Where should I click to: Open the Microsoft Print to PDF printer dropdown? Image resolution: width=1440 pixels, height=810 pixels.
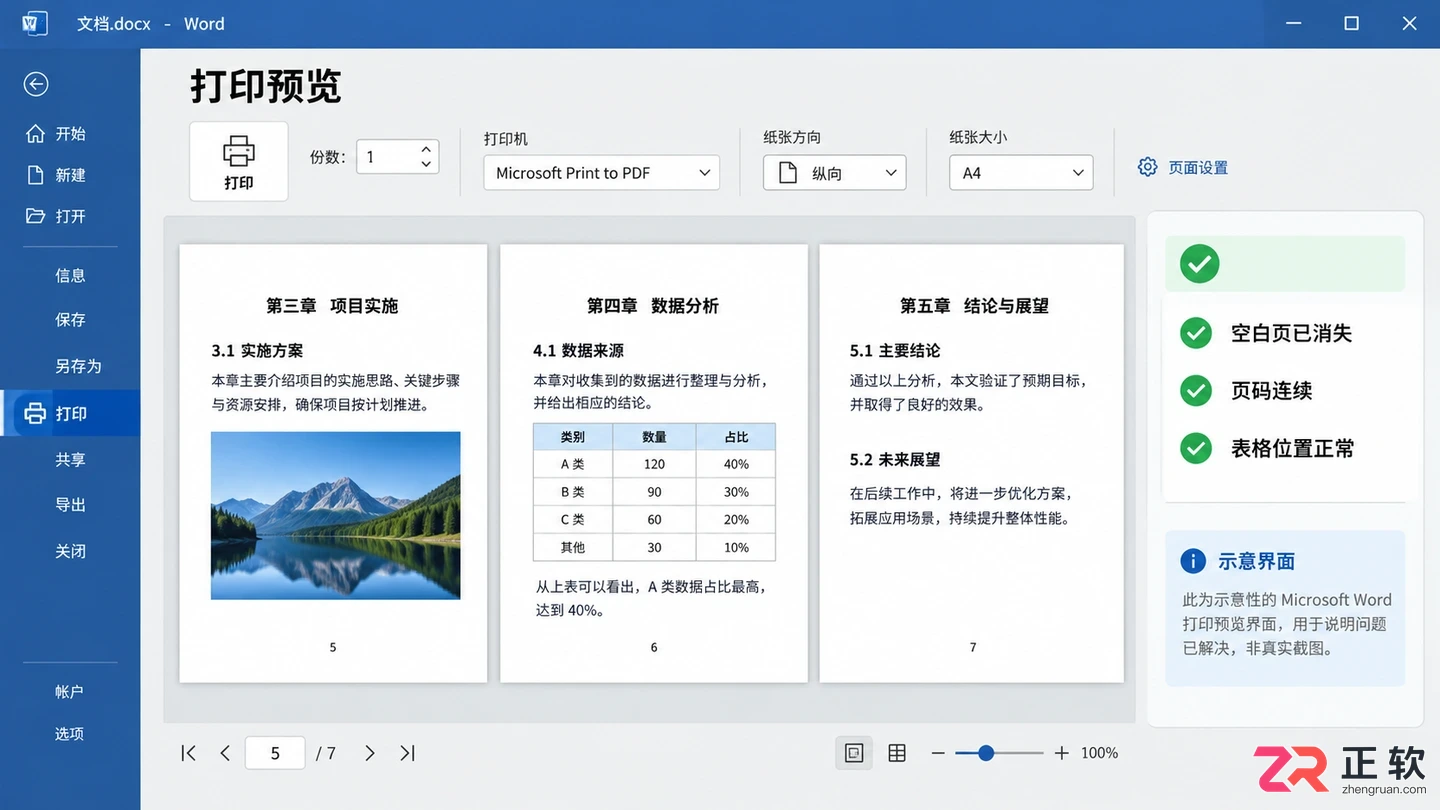pos(601,173)
